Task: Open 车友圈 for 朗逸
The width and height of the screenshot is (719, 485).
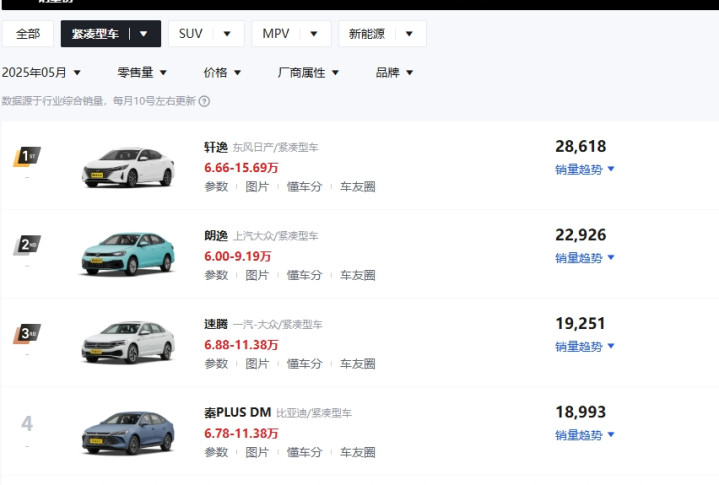Action: click(x=358, y=275)
